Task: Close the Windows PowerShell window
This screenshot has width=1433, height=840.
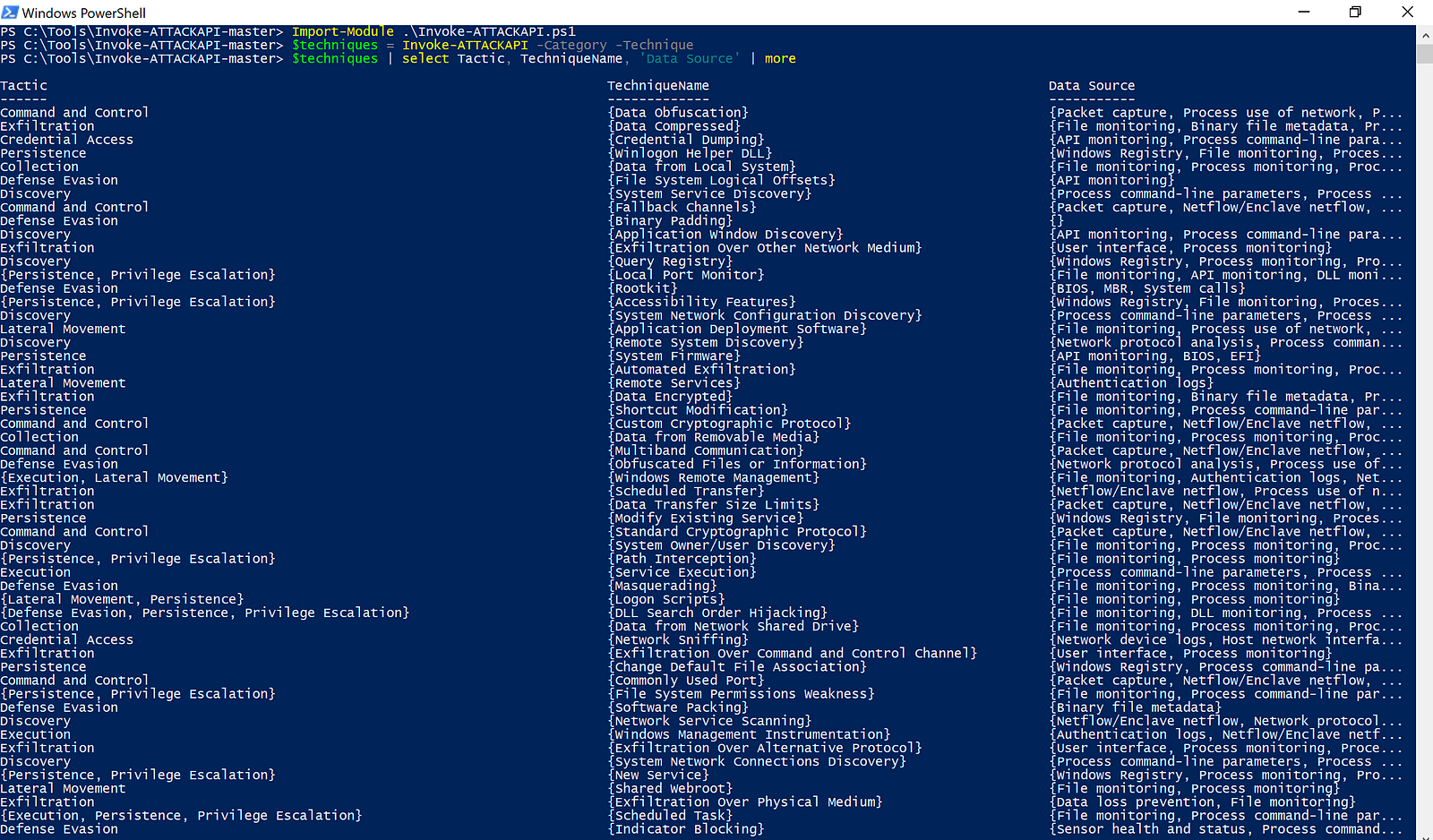Action: (x=1407, y=12)
